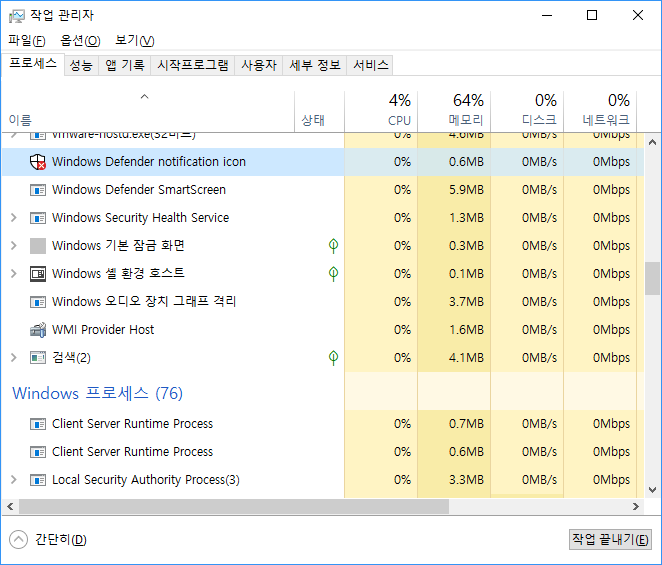The width and height of the screenshot is (662, 565).
Task: Expand the 검색(2) process group
Action: pyautogui.click(x=14, y=358)
